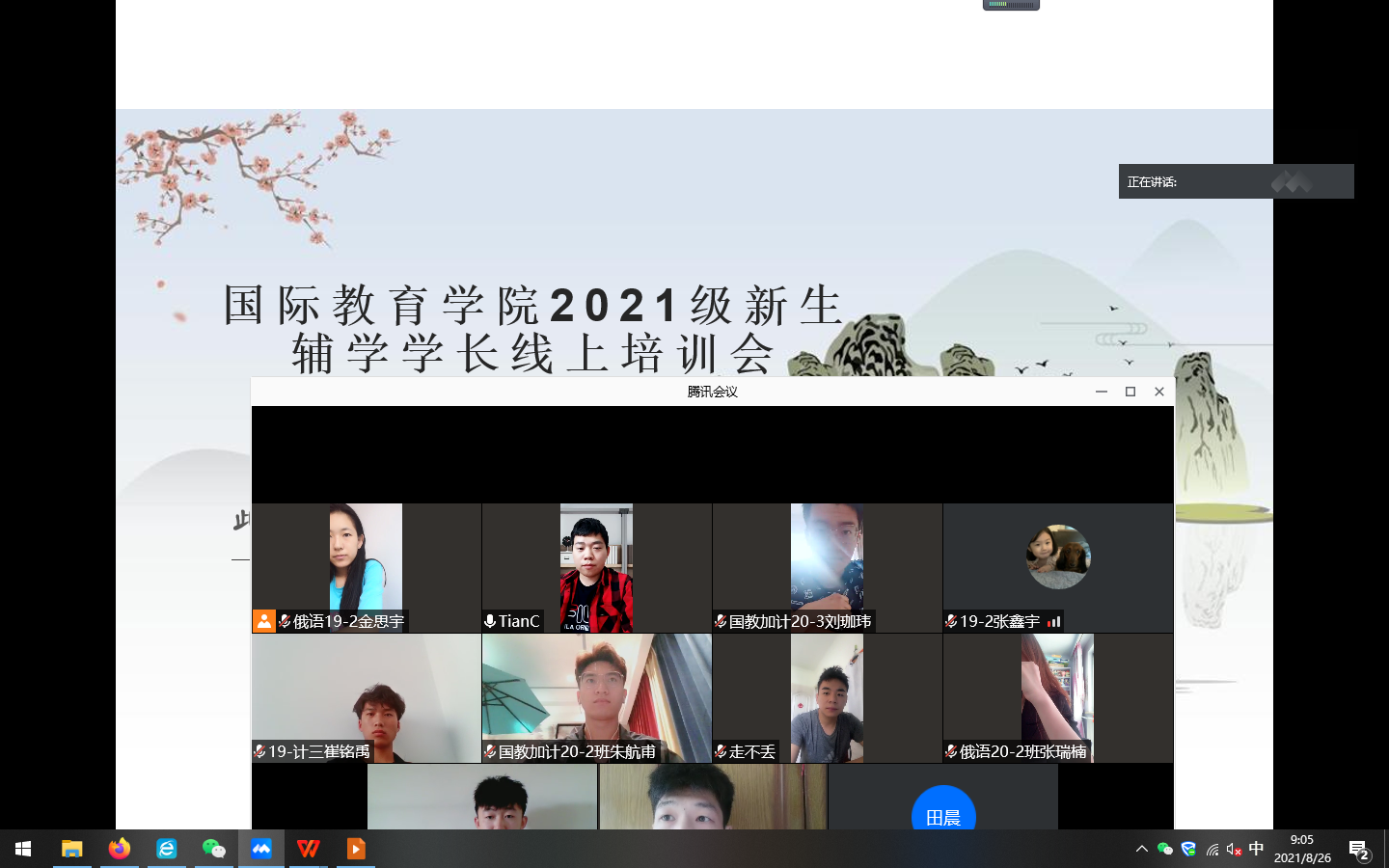Screen dimensions: 1389x868
Task: Toggle the 中 input method indicator
Action: point(1256,849)
